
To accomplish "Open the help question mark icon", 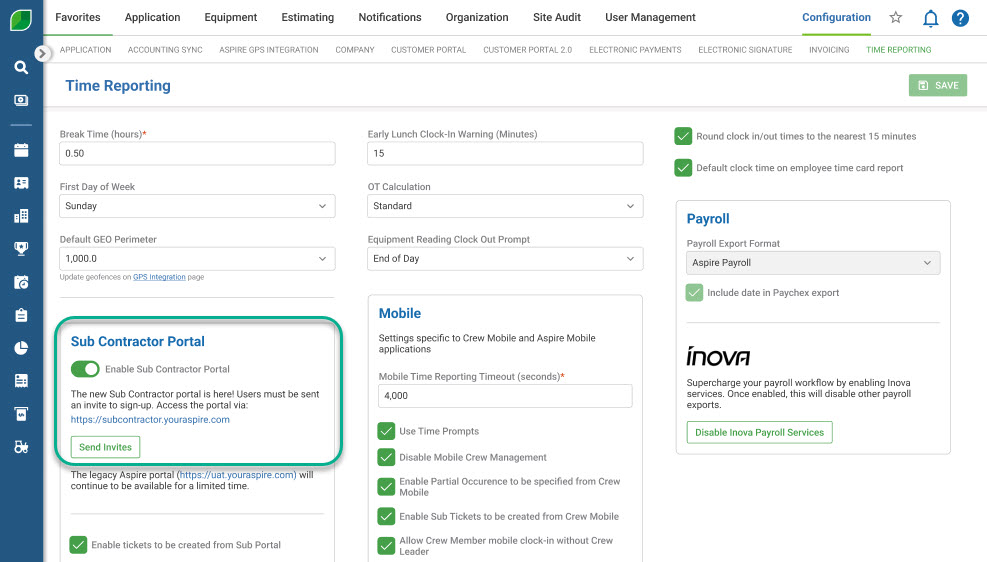I will tap(960, 18).
